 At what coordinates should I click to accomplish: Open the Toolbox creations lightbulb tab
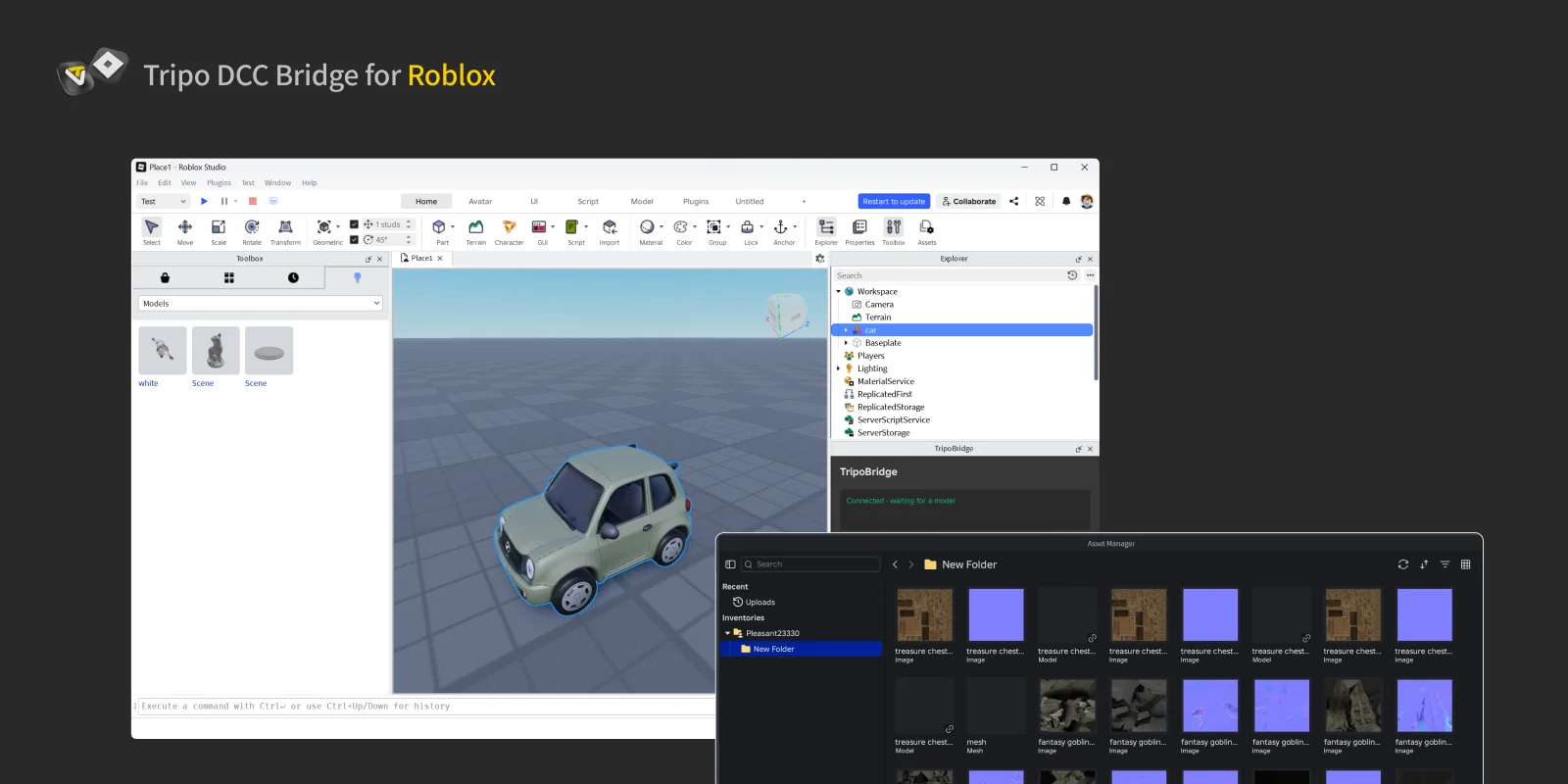tap(358, 278)
